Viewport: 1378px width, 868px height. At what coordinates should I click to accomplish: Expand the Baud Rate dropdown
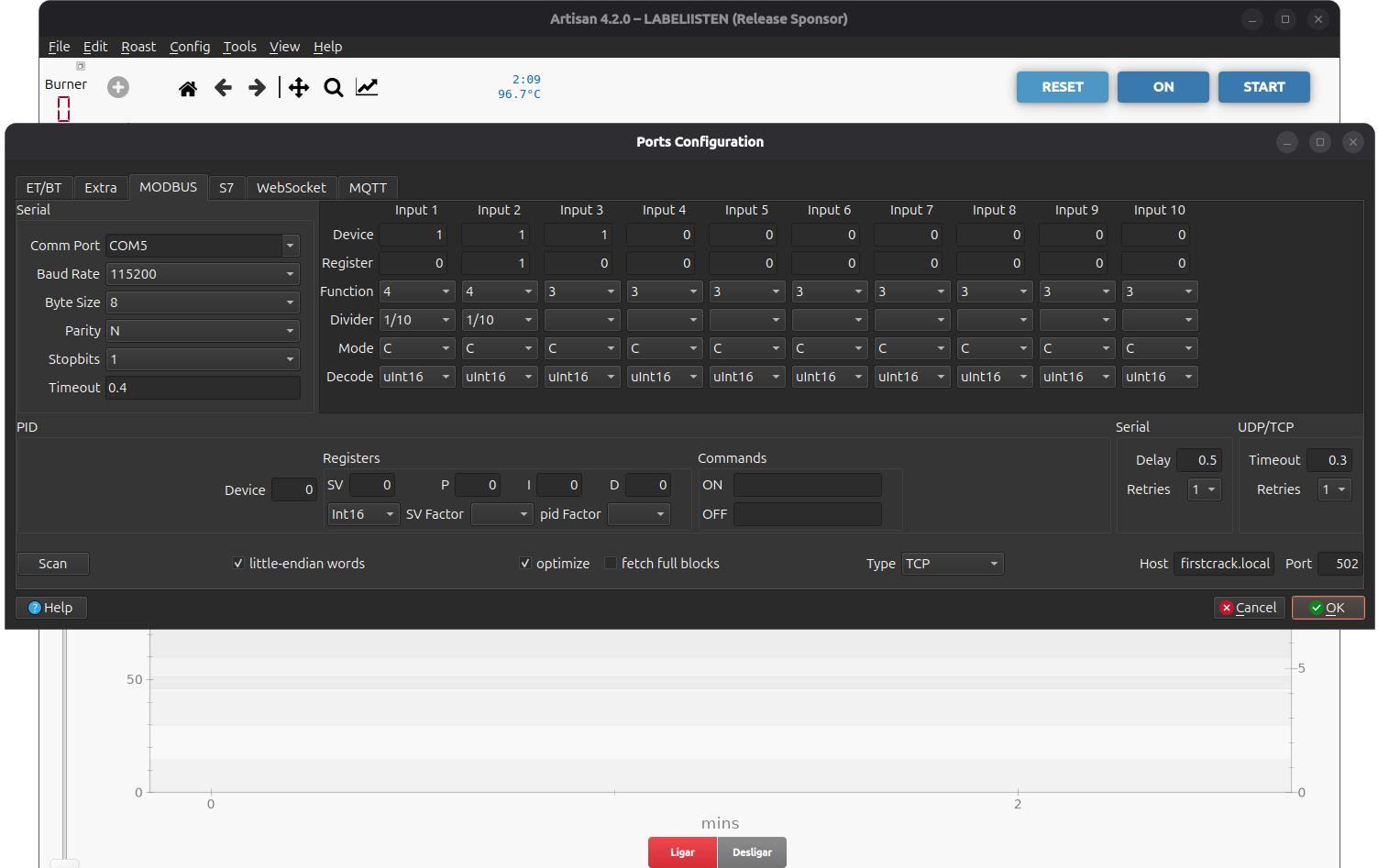tap(203, 274)
